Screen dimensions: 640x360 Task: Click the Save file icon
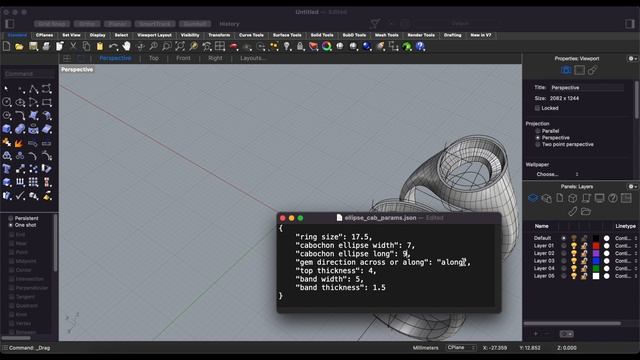33,47
